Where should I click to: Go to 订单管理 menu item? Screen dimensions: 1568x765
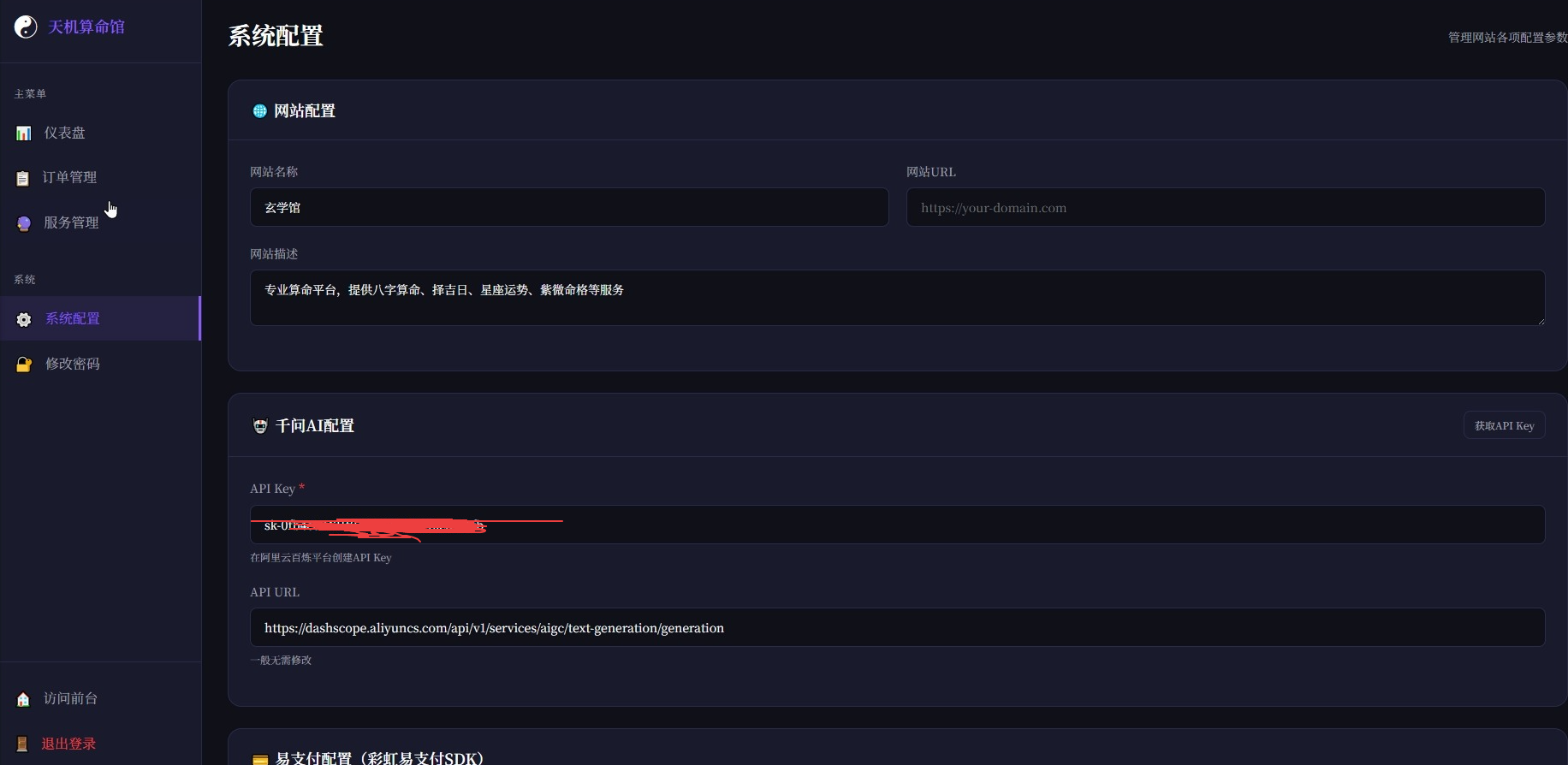pyautogui.click(x=69, y=177)
